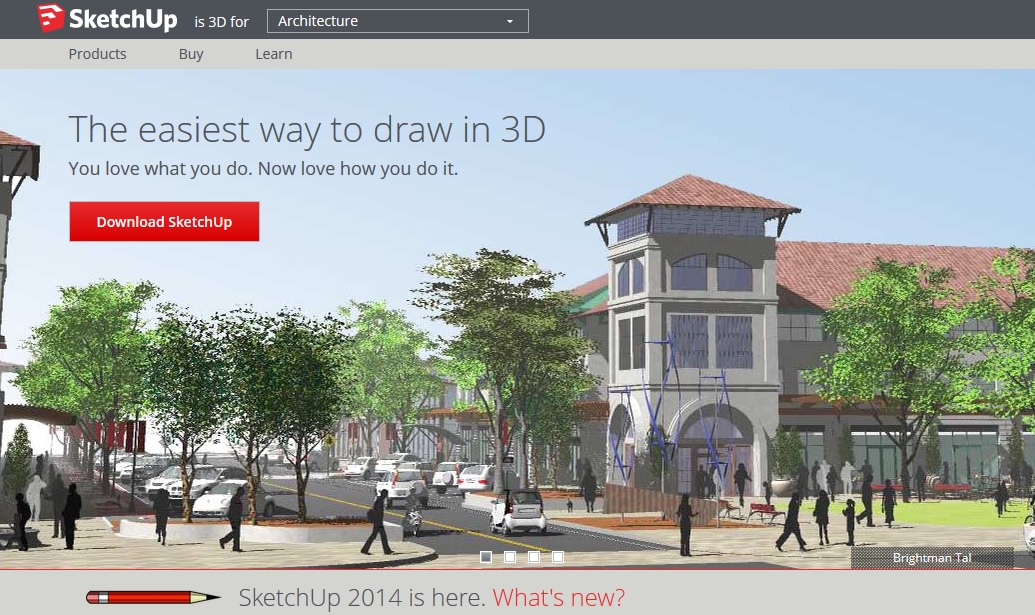Click the tagline You love what you do
This screenshot has height=615, width=1035.
coord(160,169)
